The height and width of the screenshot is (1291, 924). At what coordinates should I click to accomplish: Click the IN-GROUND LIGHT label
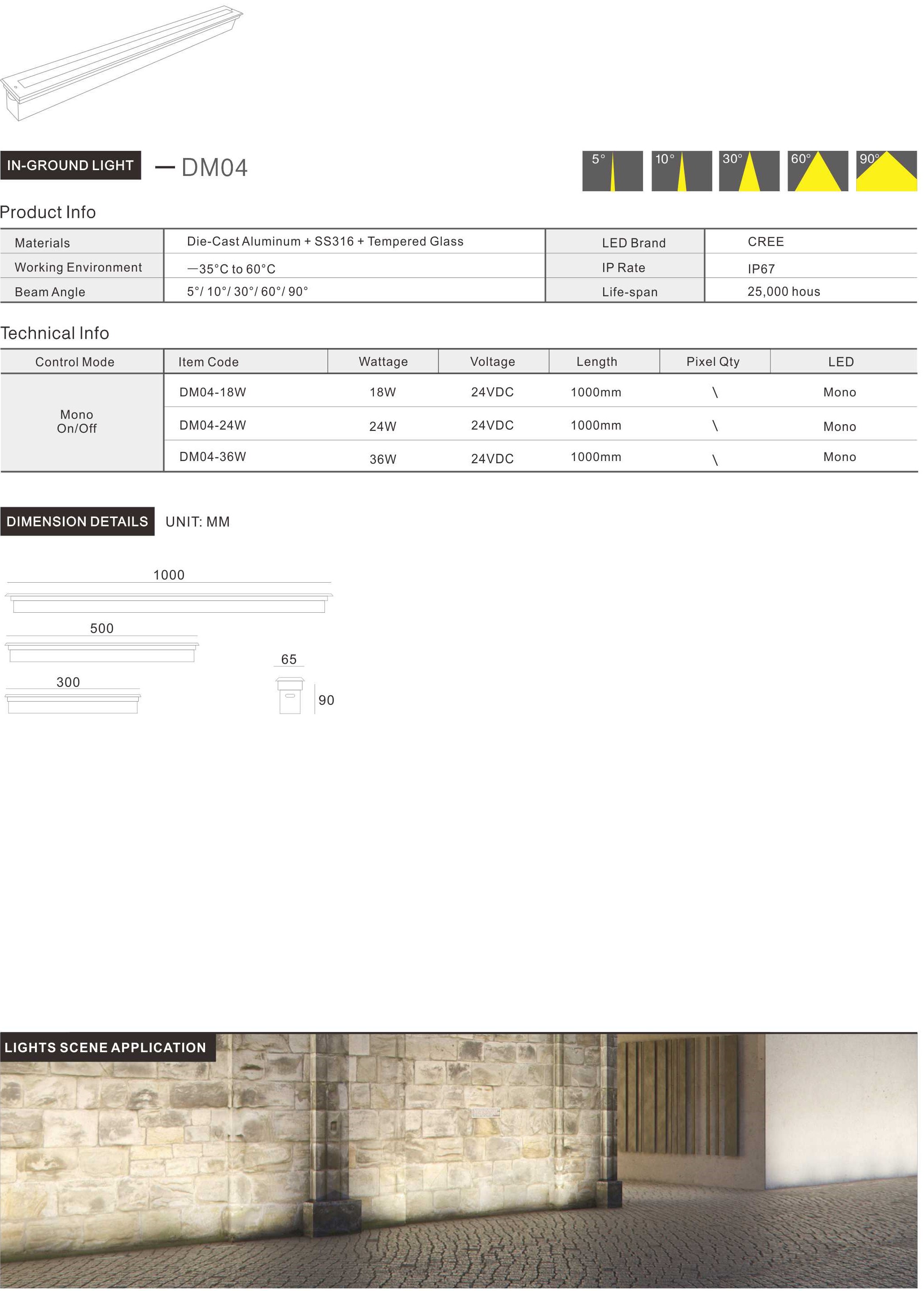pyautogui.click(x=70, y=165)
